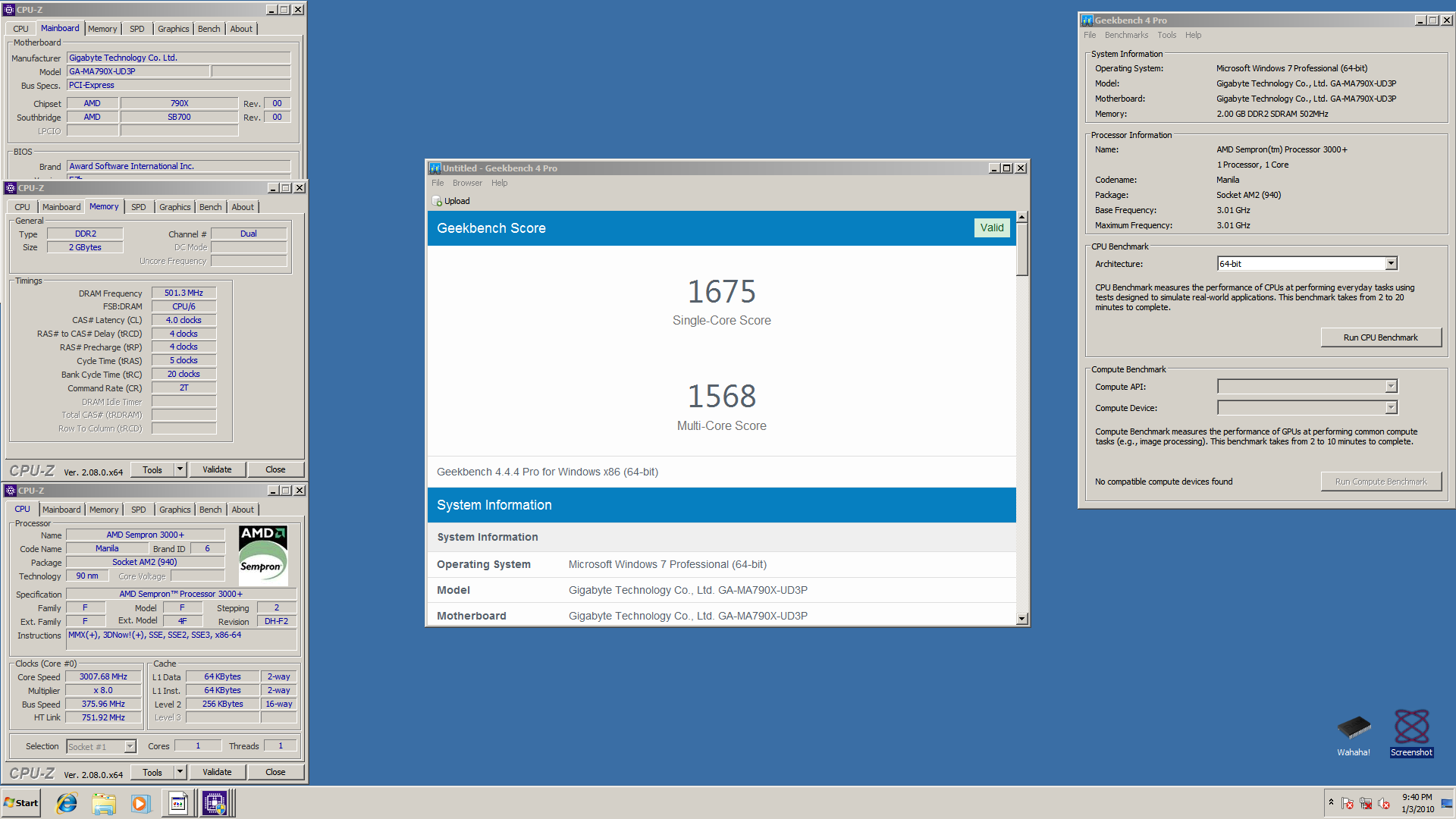This screenshot has width=1456, height=819.
Task: Click the show desktop icon by the clock
Action: pos(1447,803)
